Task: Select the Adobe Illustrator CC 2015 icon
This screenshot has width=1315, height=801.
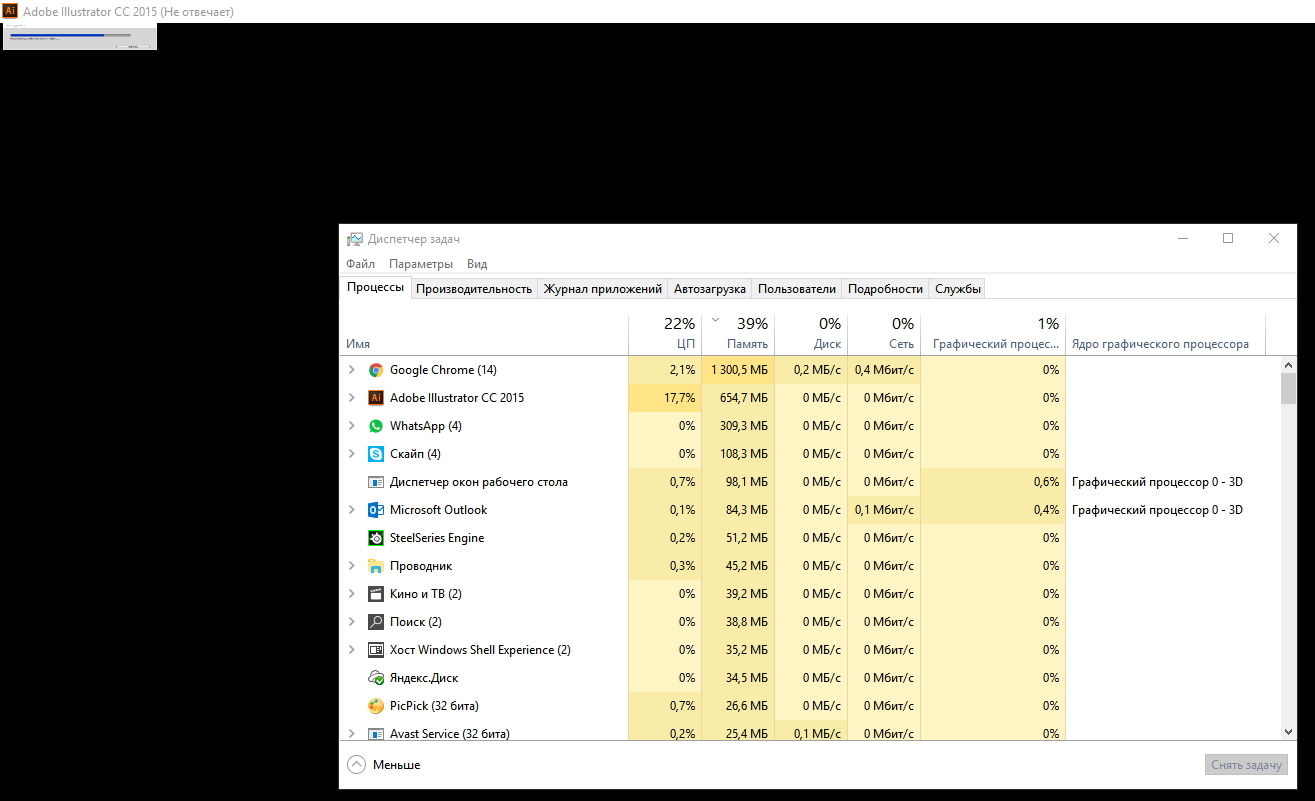Action: coord(376,398)
